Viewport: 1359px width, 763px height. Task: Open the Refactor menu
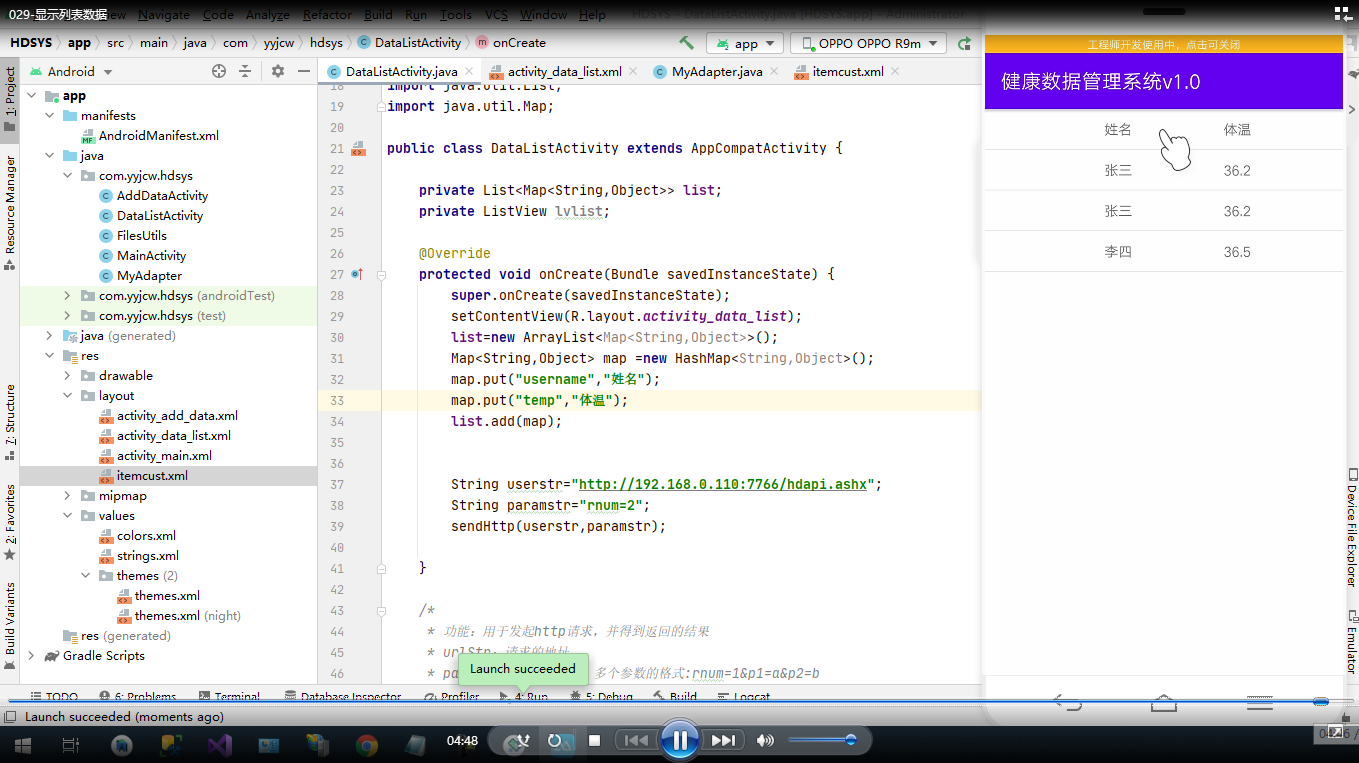coord(327,15)
